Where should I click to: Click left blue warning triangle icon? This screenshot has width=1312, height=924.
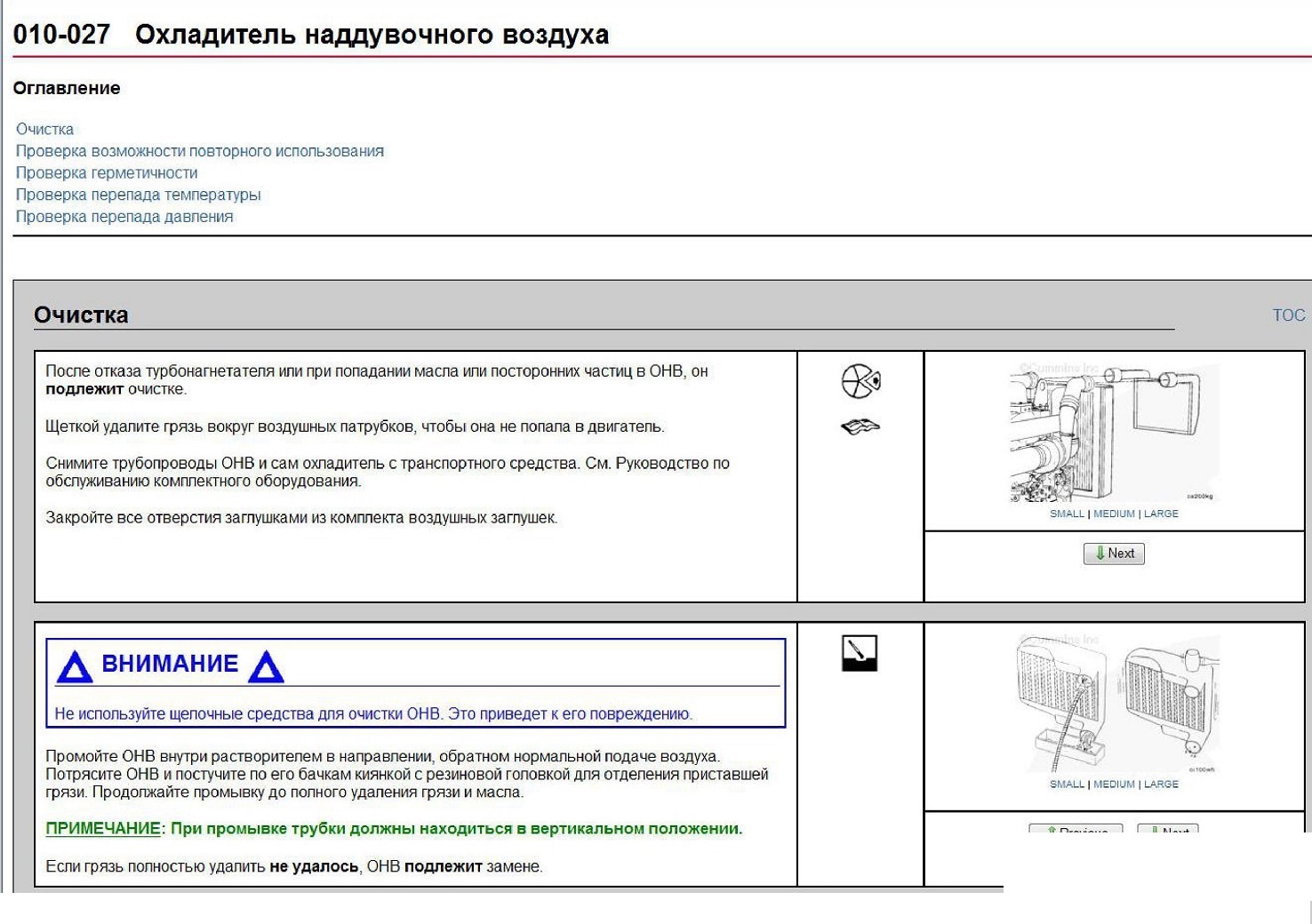(x=75, y=666)
